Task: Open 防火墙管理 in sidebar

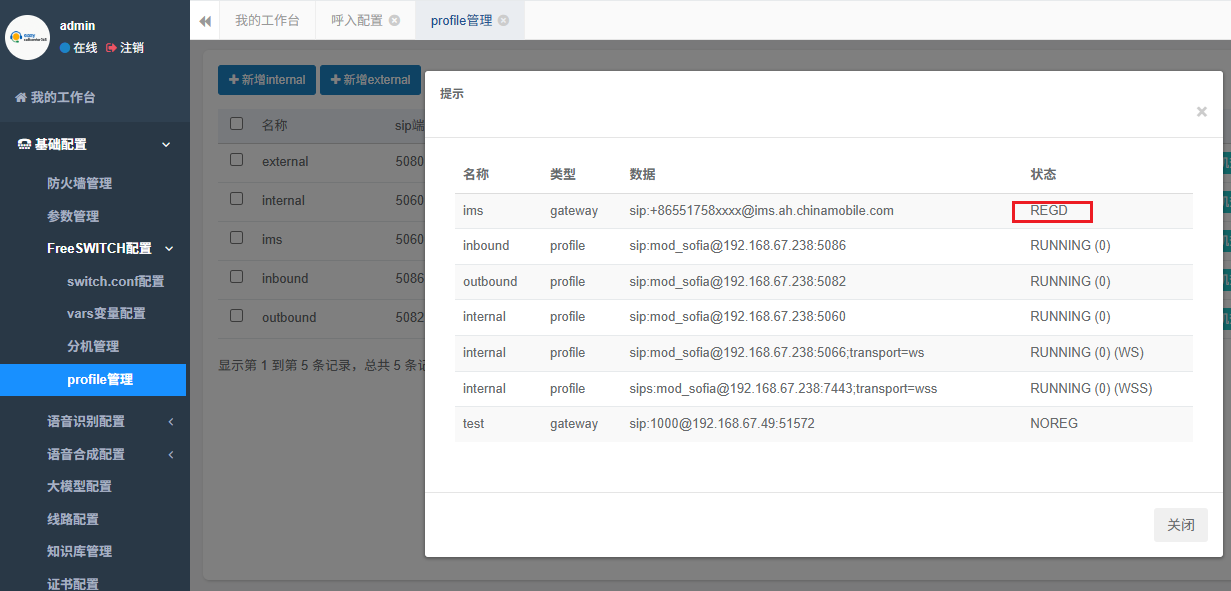Action: point(79,183)
